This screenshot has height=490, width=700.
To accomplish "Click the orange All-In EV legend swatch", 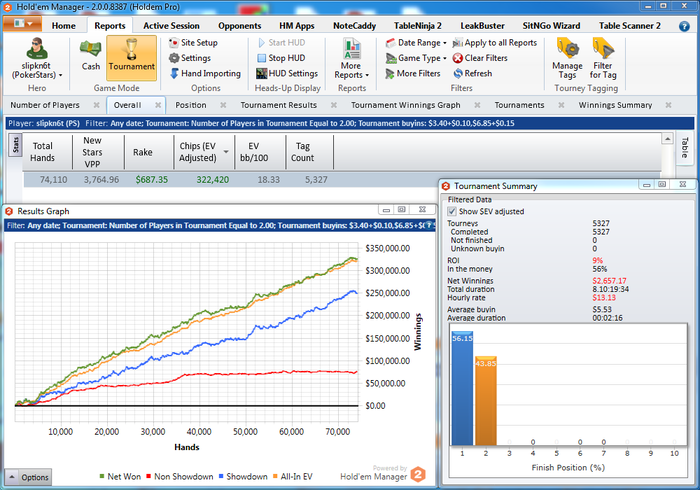I will 275,477.
